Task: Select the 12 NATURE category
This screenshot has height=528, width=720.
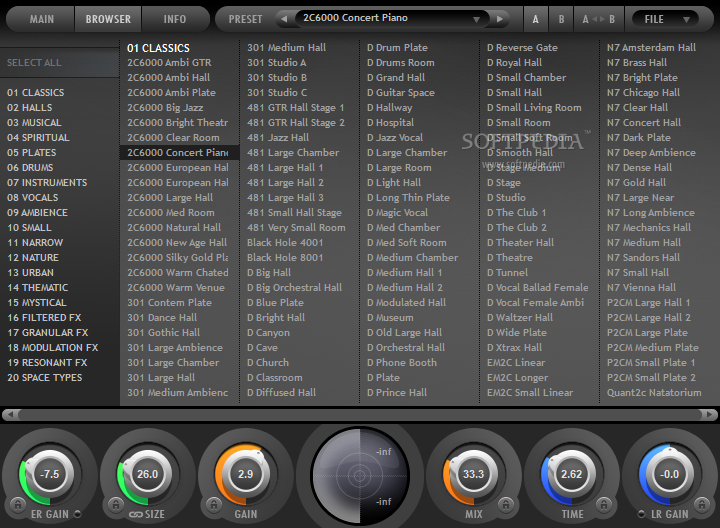Action: (33, 258)
